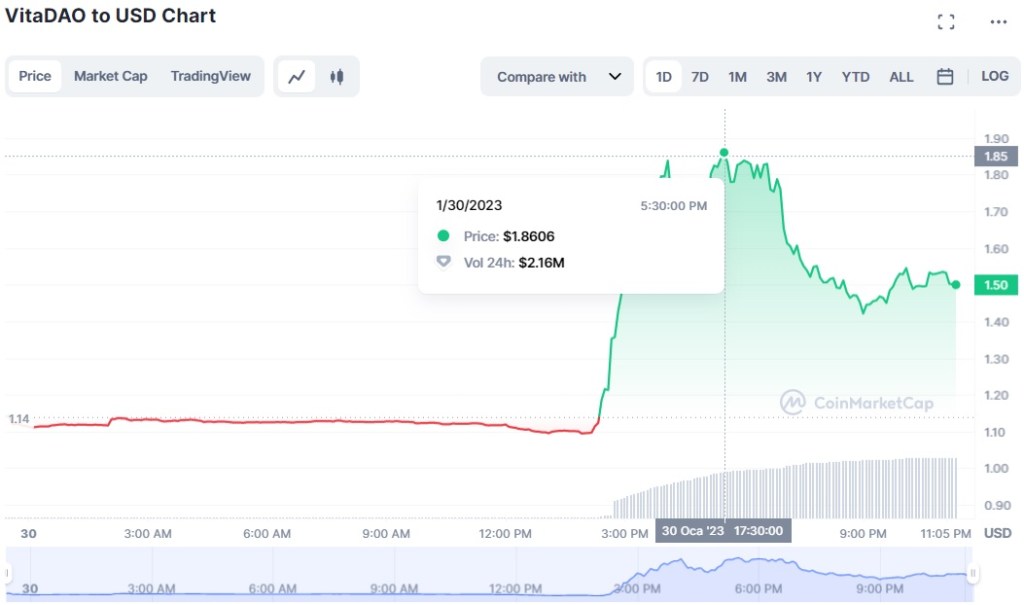Select the Price tab
Screen dimensions: 1024x605
[35, 76]
